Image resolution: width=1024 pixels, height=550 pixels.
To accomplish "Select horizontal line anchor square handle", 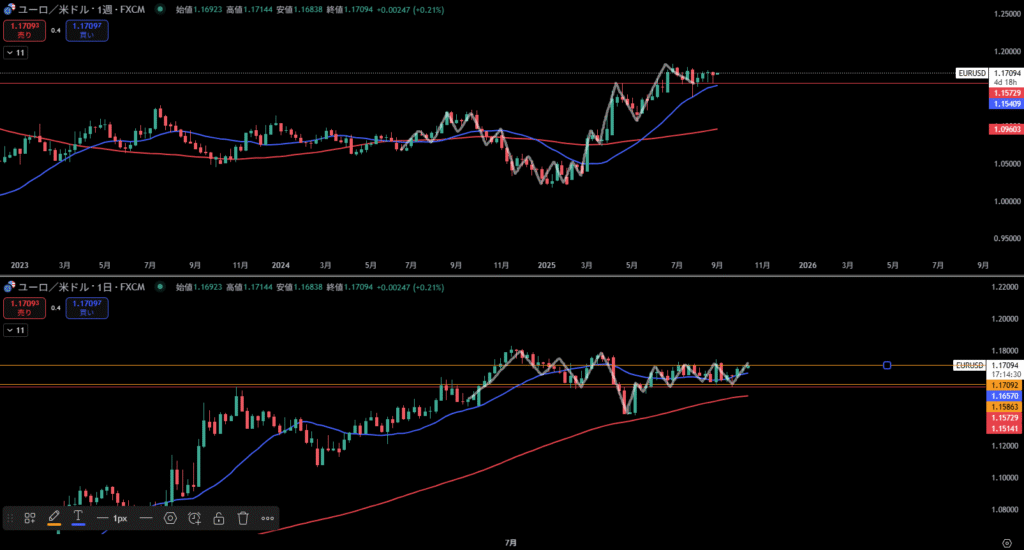I will click(x=887, y=365).
